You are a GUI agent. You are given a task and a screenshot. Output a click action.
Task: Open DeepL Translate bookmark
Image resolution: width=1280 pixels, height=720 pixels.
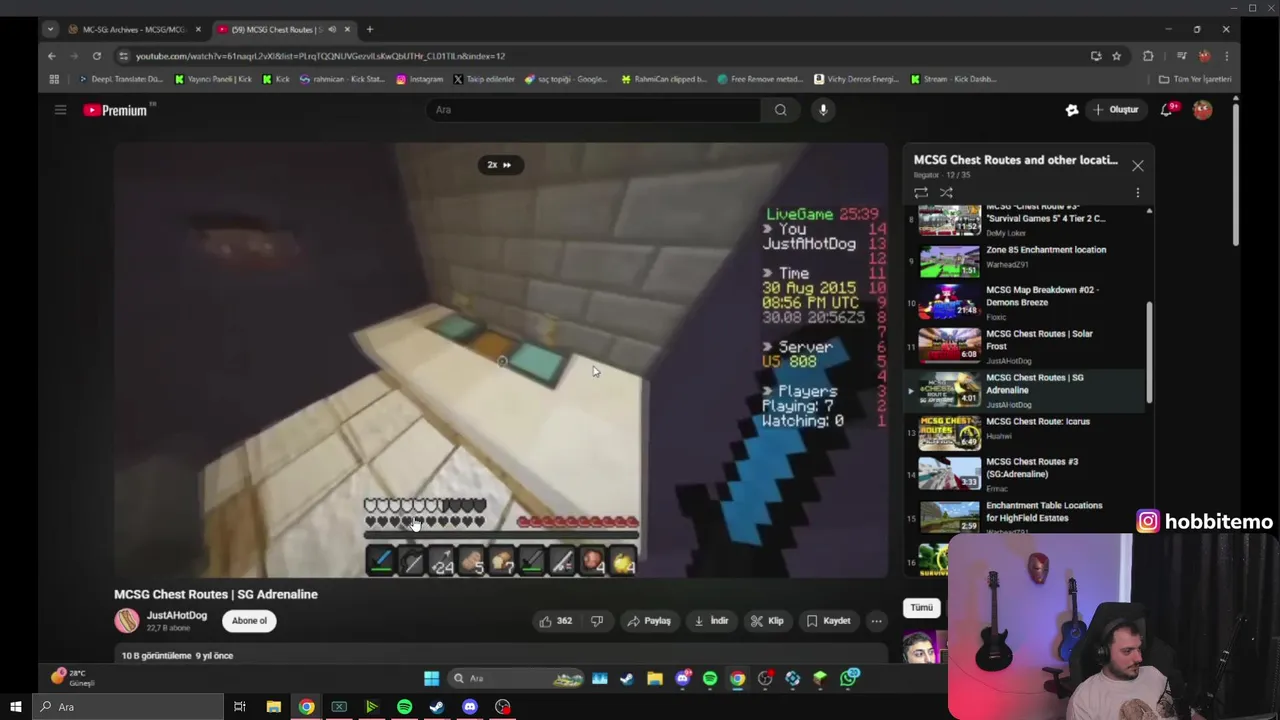click(x=120, y=79)
